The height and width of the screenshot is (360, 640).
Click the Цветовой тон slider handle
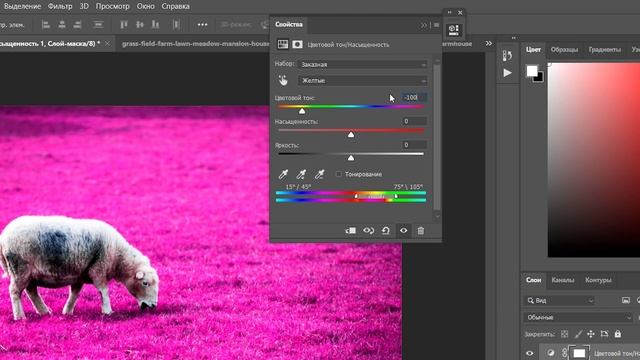(302, 111)
